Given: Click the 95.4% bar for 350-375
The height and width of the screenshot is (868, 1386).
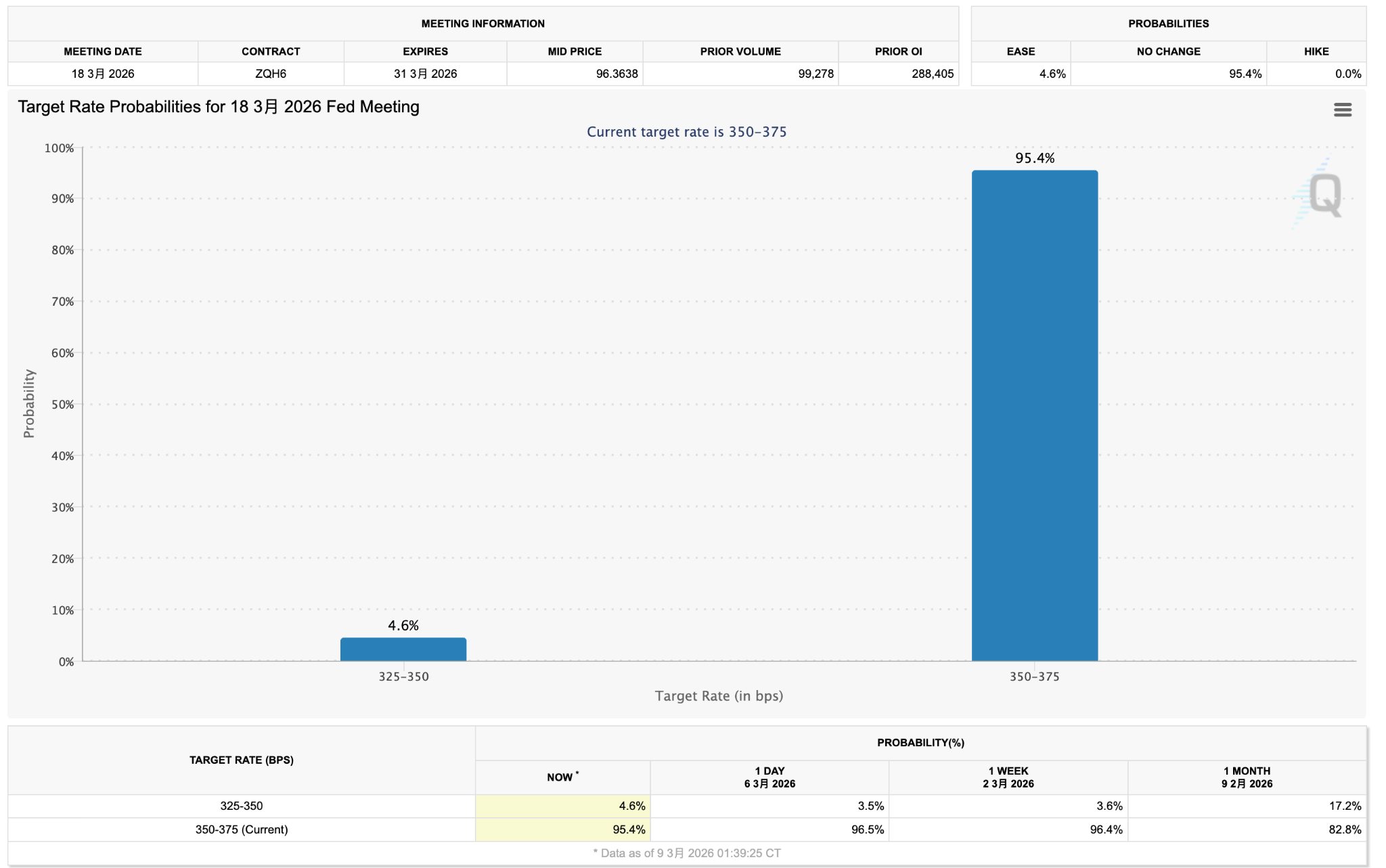Looking at the screenshot, I should click(1034, 415).
